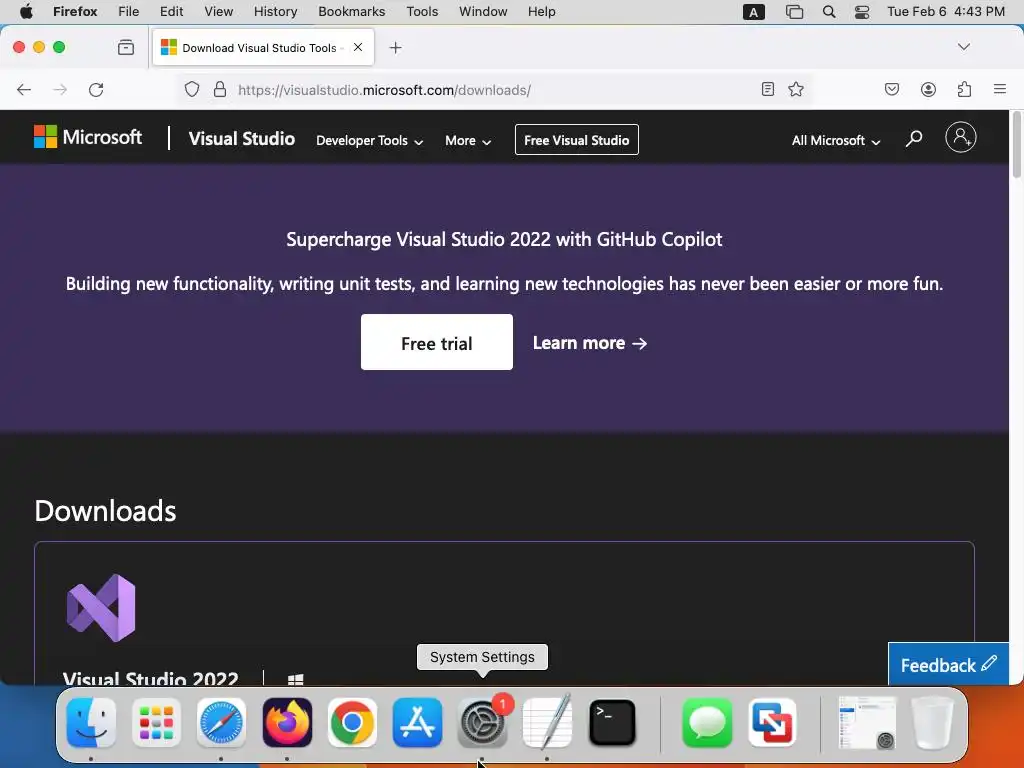
Task: Expand the More dropdown in site nav
Action: pos(468,140)
